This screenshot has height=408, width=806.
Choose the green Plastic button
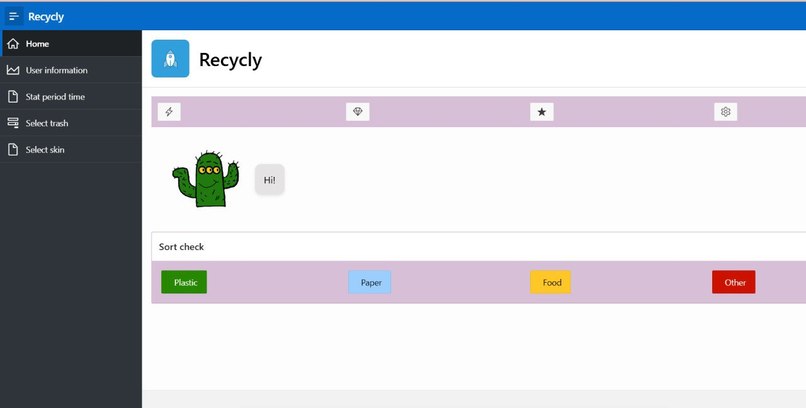coord(184,282)
